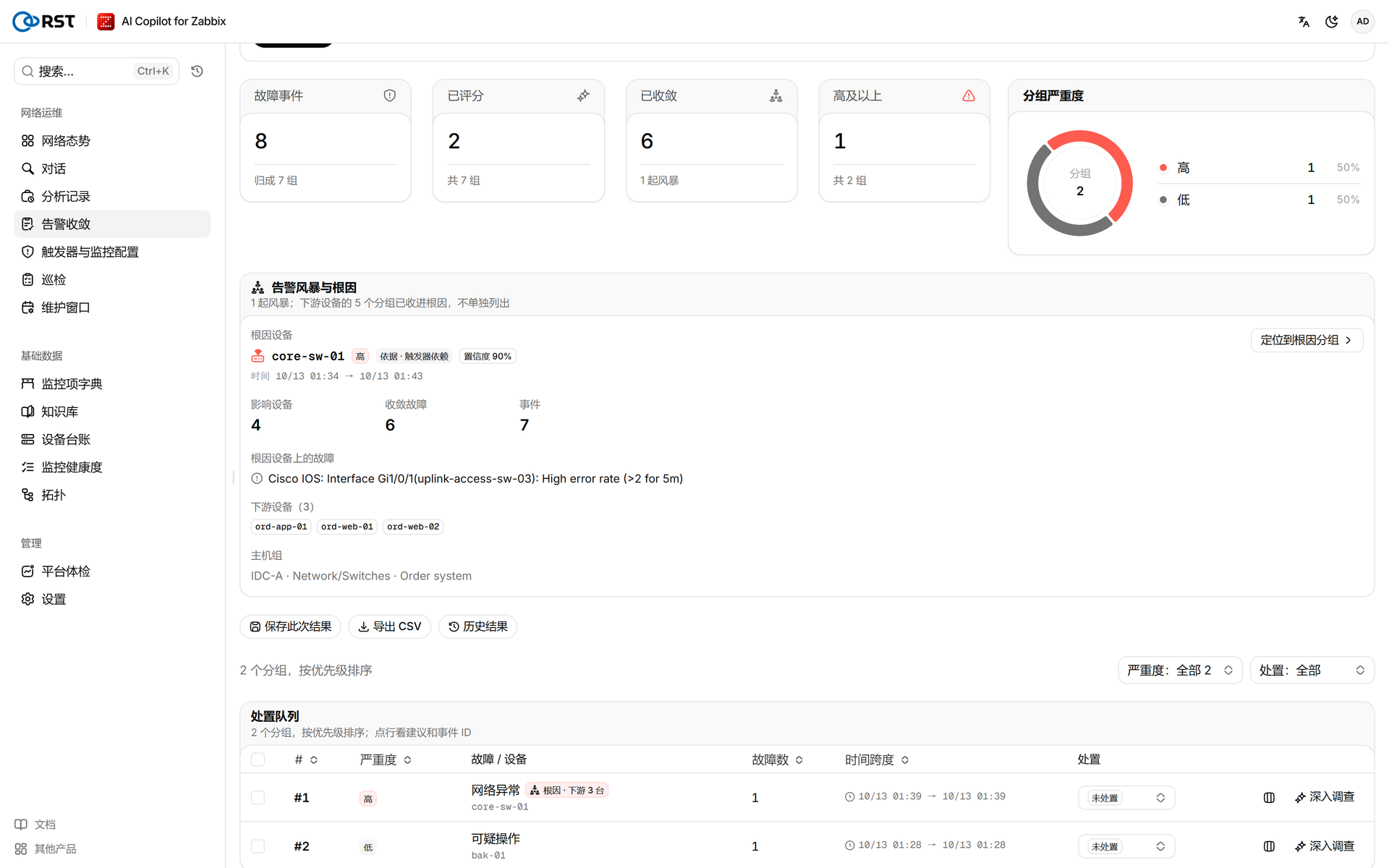Click the red 高 legend dot
Screen dimensions: 1389x868
(x=1163, y=168)
